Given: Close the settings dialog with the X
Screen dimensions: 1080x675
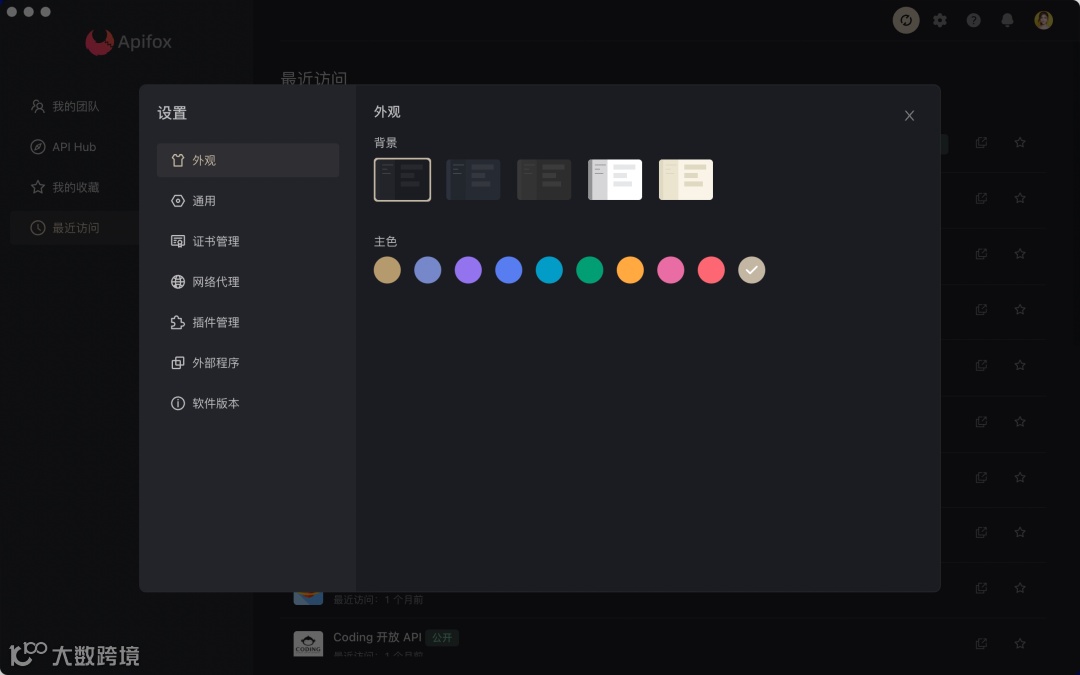Looking at the screenshot, I should [909, 116].
